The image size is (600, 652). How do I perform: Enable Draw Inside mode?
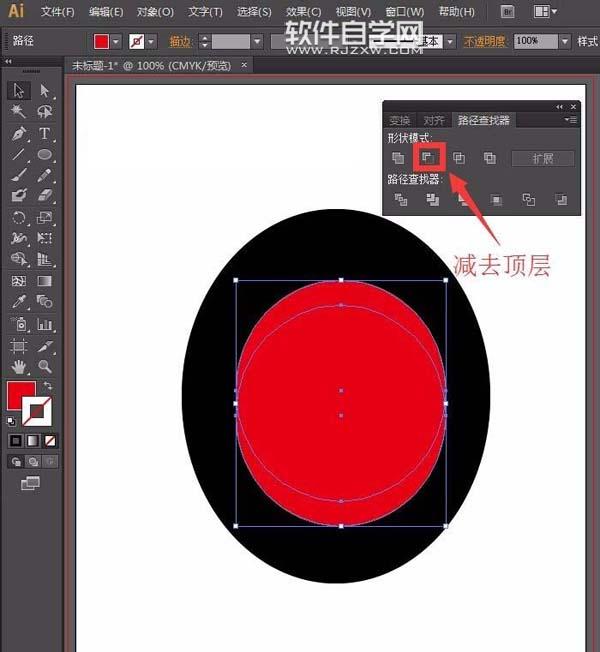(x=50, y=462)
